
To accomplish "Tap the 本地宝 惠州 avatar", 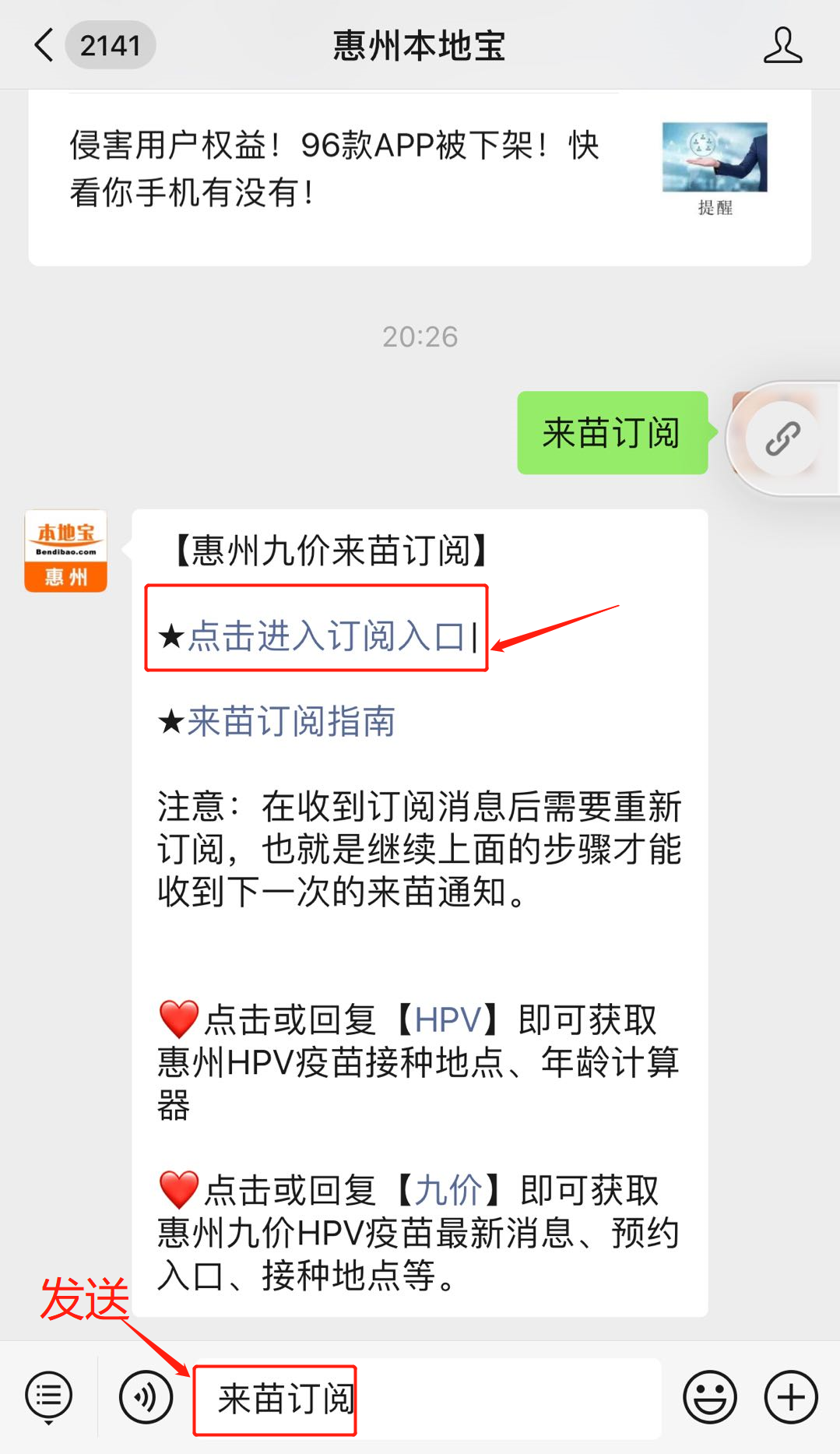I will (65, 551).
